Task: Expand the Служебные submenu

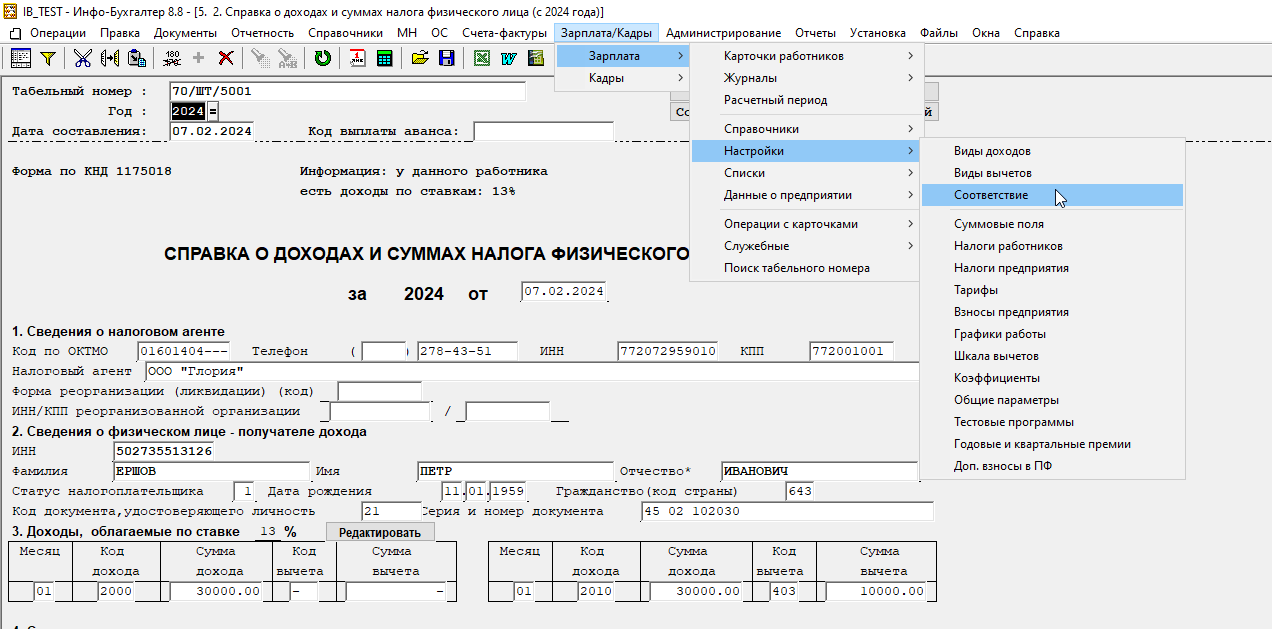Action: point(805,246)
